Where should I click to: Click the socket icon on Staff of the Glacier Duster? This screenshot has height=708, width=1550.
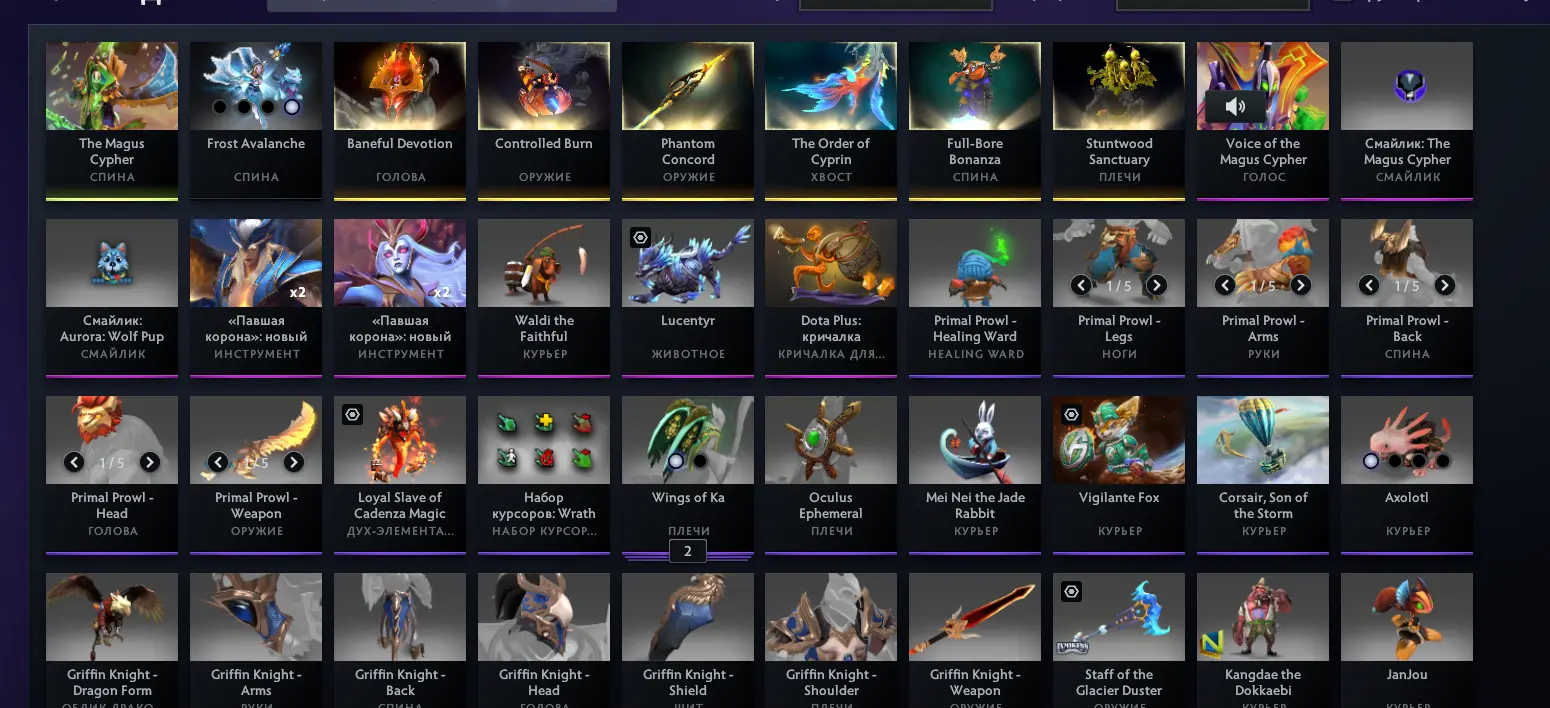pos(1072,592)
